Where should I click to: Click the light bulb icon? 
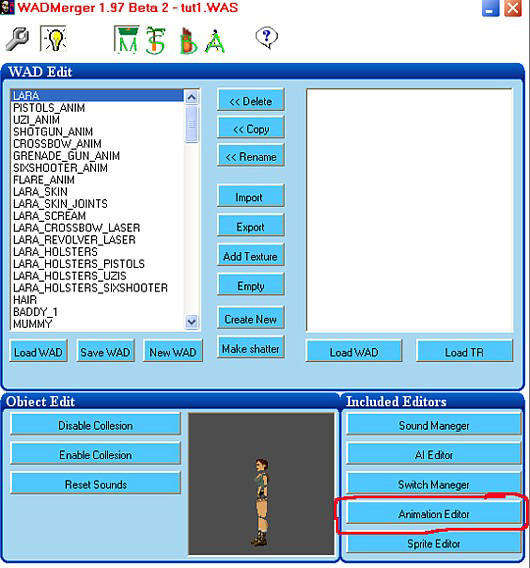[53, 38]
